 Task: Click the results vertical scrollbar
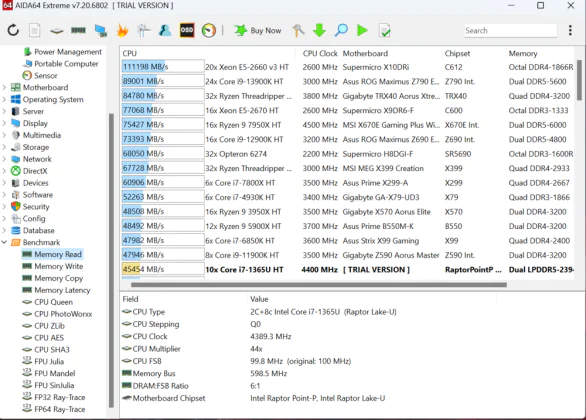(579, 80)
